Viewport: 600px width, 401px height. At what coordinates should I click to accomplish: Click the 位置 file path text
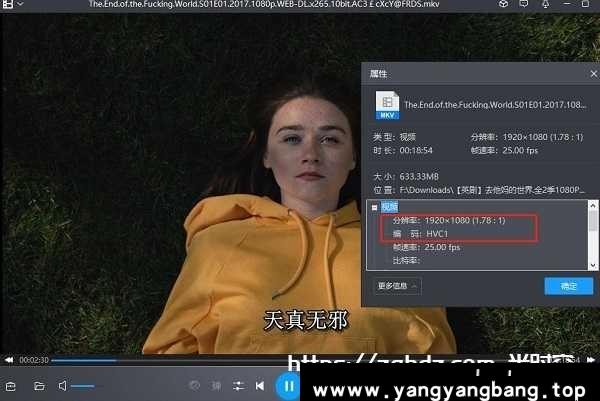tap(479, 190)
